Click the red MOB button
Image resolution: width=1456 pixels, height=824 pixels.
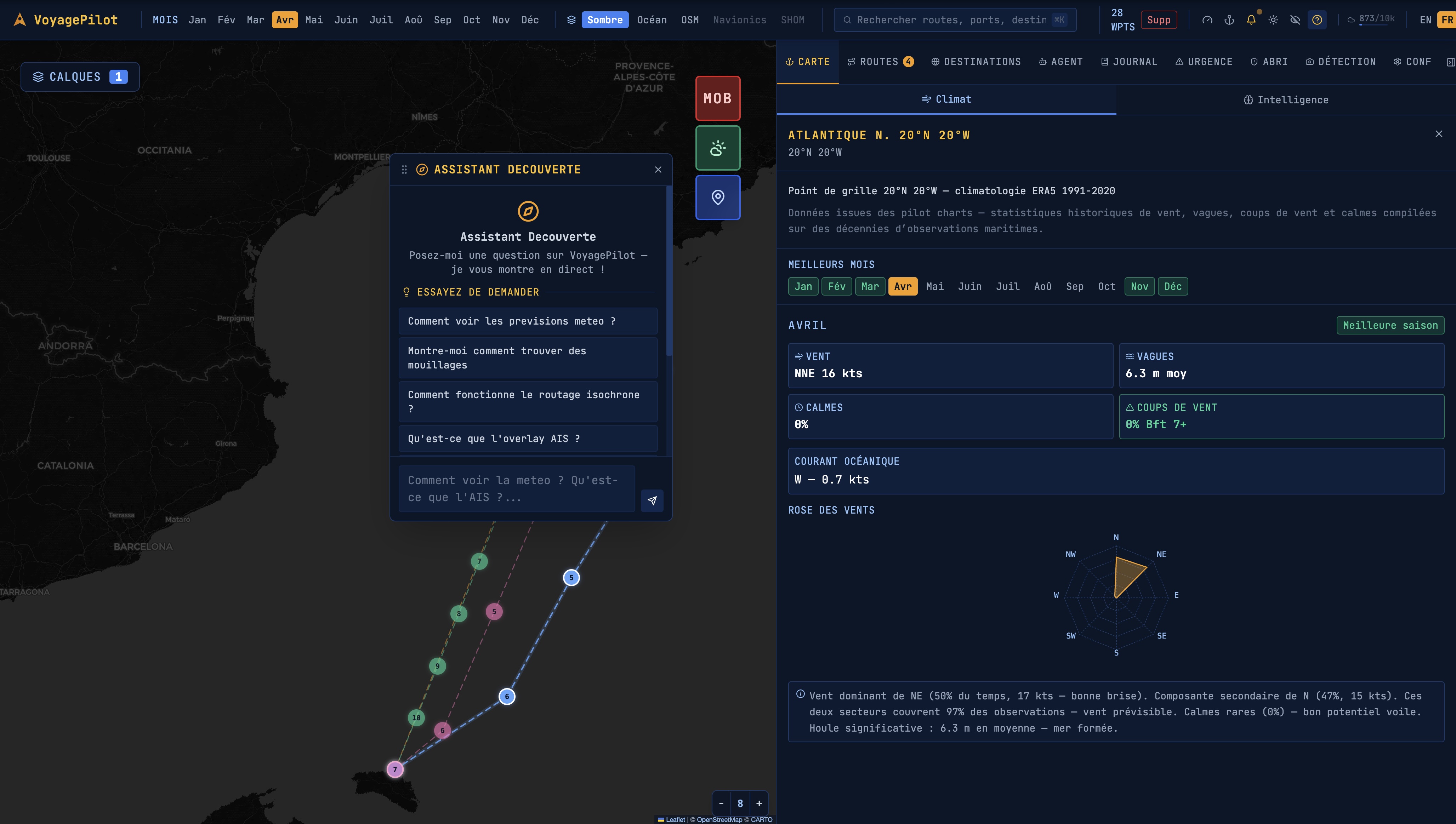point(717,98)
